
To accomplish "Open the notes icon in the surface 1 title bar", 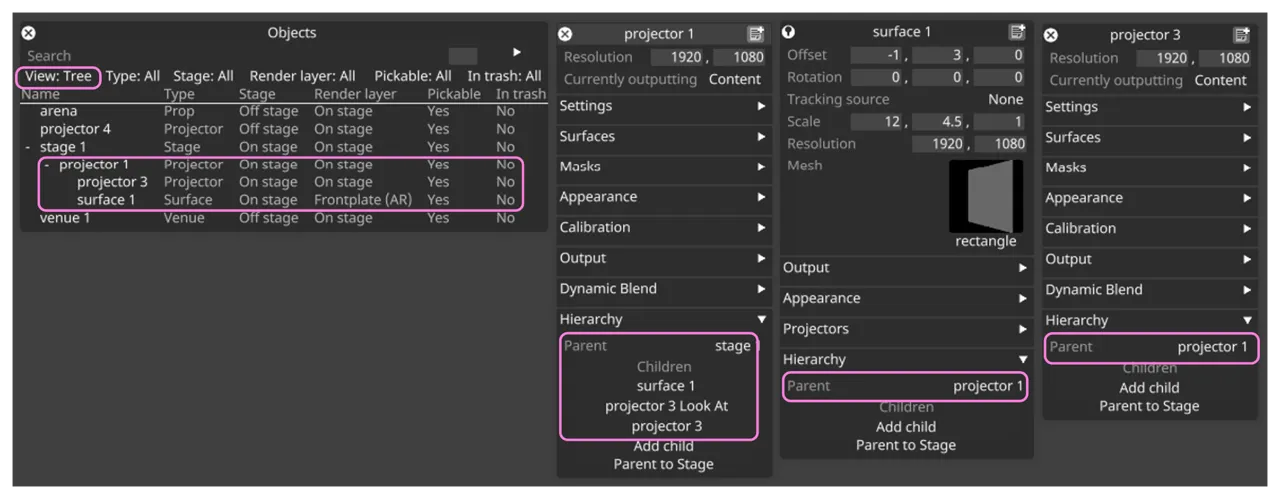I will (1017, 32).
